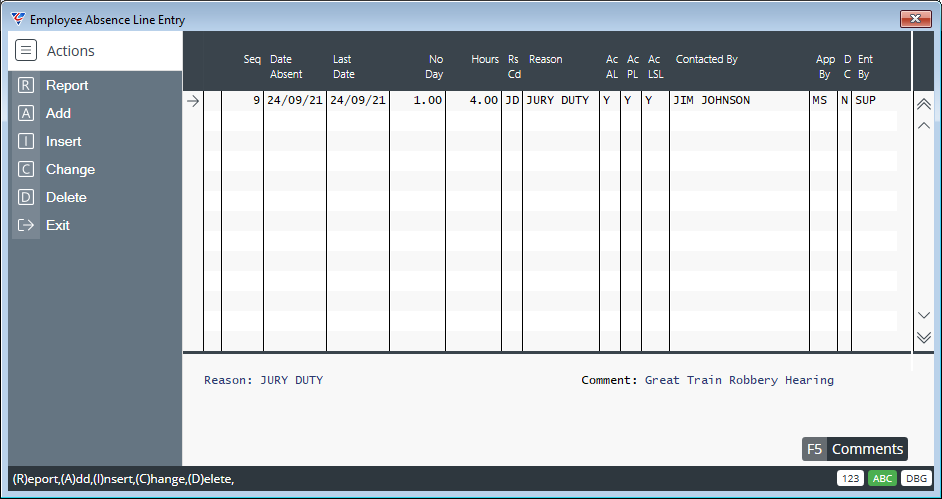Select the Hours value 4.00
This screenshot has width=942, height=499.
tap(473, 101)
